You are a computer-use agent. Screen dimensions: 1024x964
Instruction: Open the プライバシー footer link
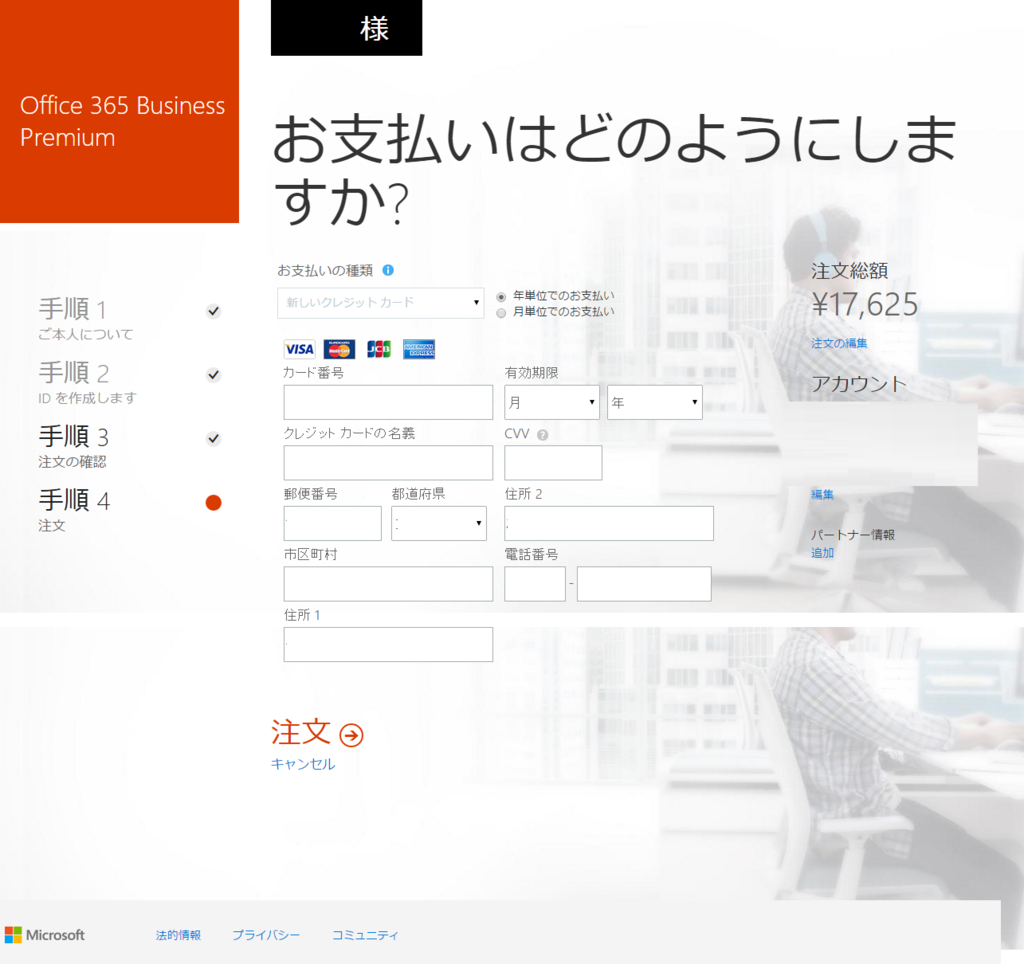pos(266,935)
